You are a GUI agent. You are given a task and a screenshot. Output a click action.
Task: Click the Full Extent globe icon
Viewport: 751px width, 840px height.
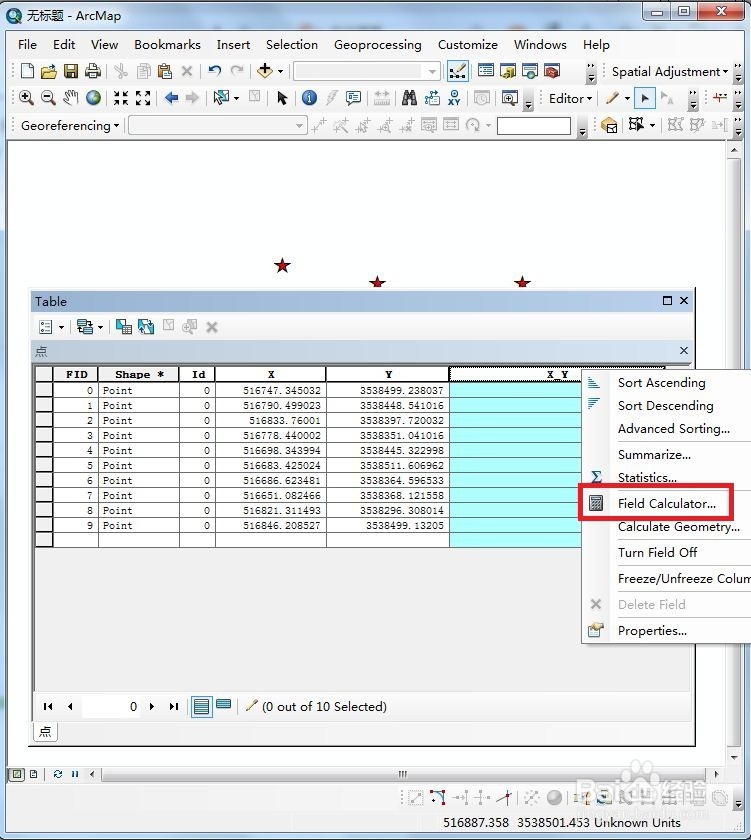[x=93, y=98]
